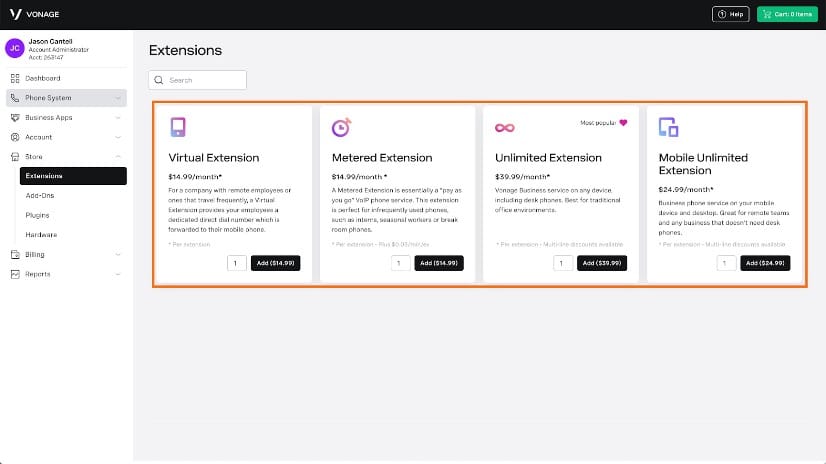Open the cart with 0 items
Screen dimensions: 826x464
tap(785, 14)
